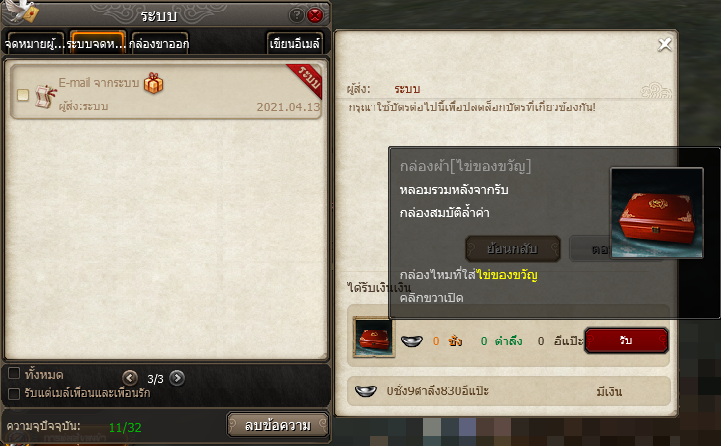Click the help question mark icon
The image size is (721, 446).
(297, 16)
